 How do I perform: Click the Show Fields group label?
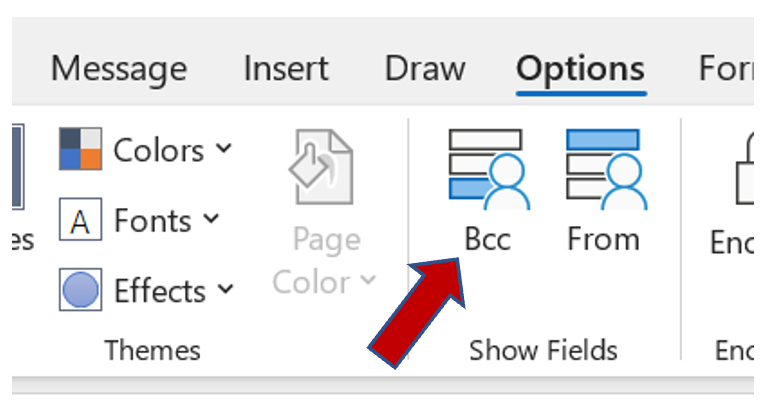(x=543, y=350)
